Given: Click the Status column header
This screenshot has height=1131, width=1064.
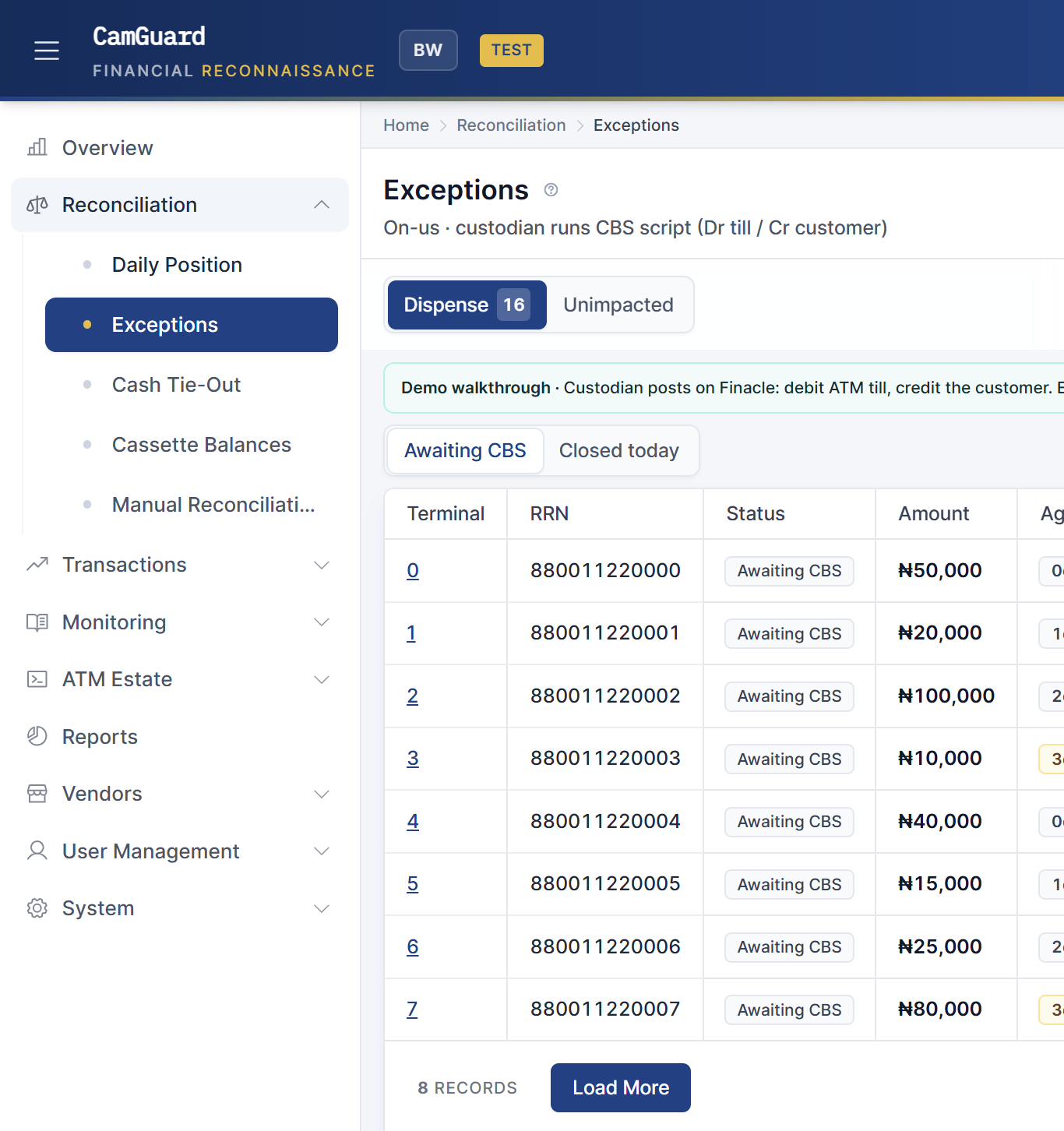Looking at the screenshot, I should (790, 514).
